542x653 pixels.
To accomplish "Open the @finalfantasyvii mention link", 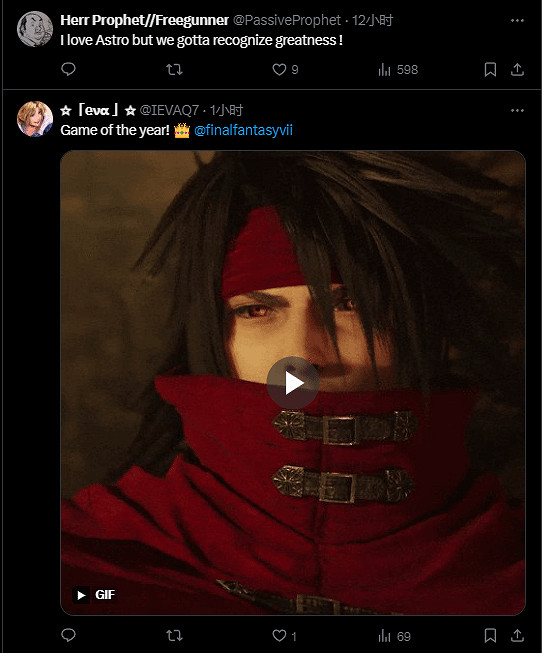I will click(243, 130).
